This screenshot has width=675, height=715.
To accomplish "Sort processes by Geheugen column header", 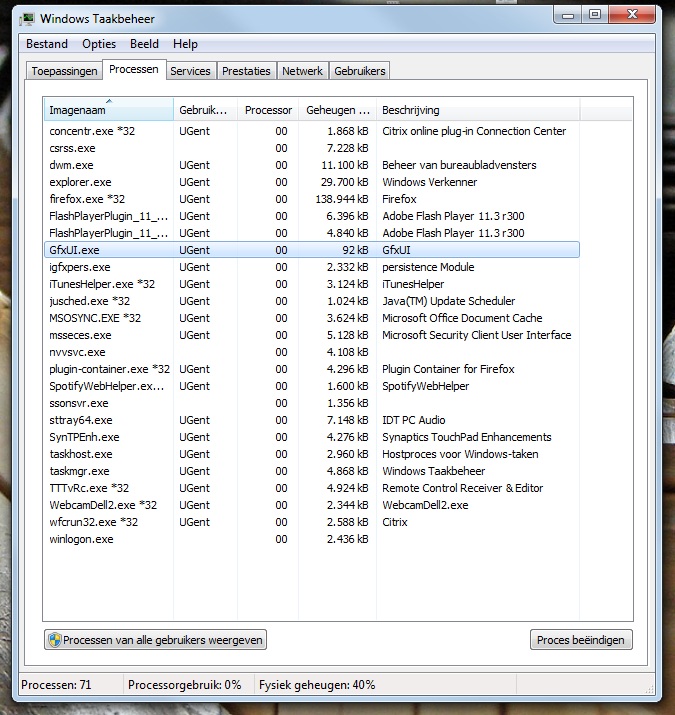I will [x=338, y=110].
